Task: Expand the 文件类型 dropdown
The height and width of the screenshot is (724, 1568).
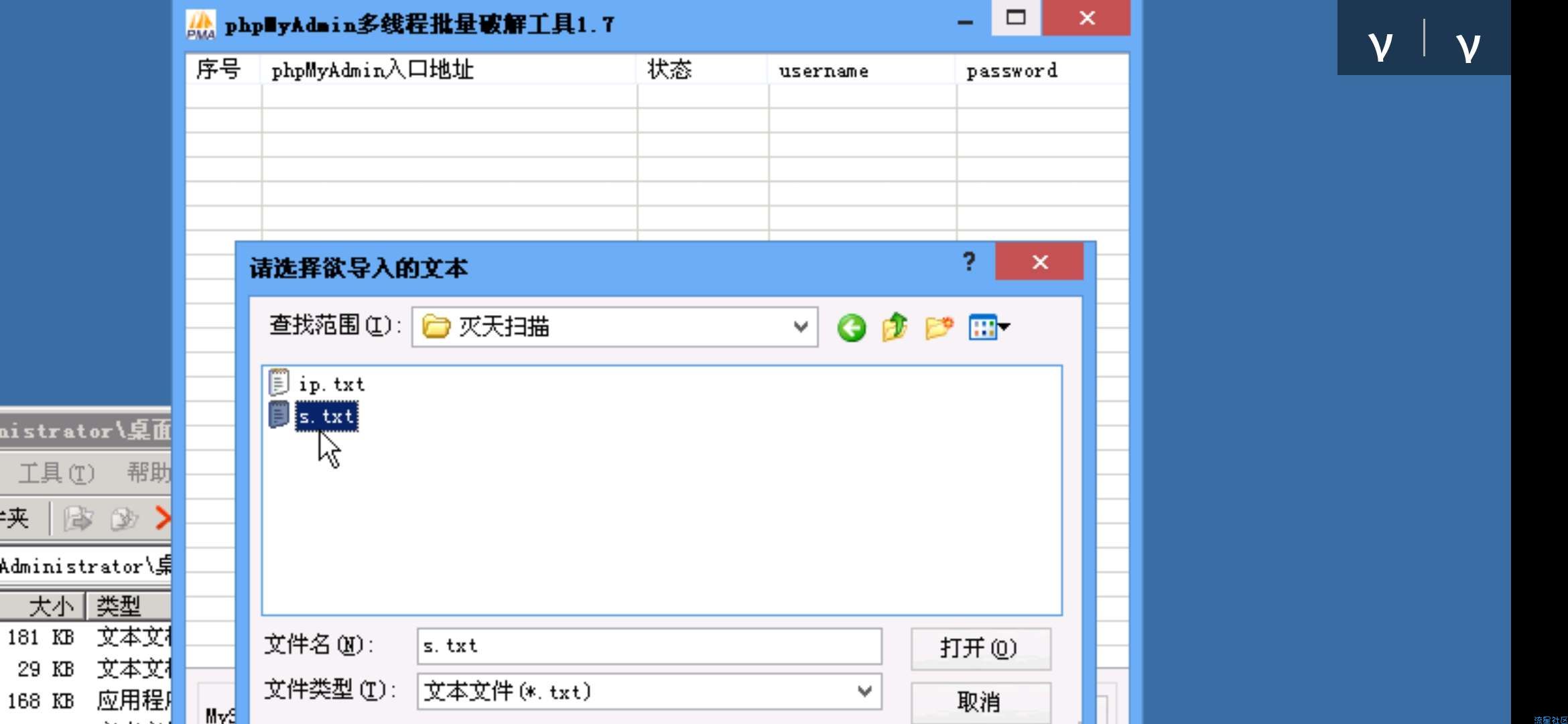Action: tap(864, 691)
